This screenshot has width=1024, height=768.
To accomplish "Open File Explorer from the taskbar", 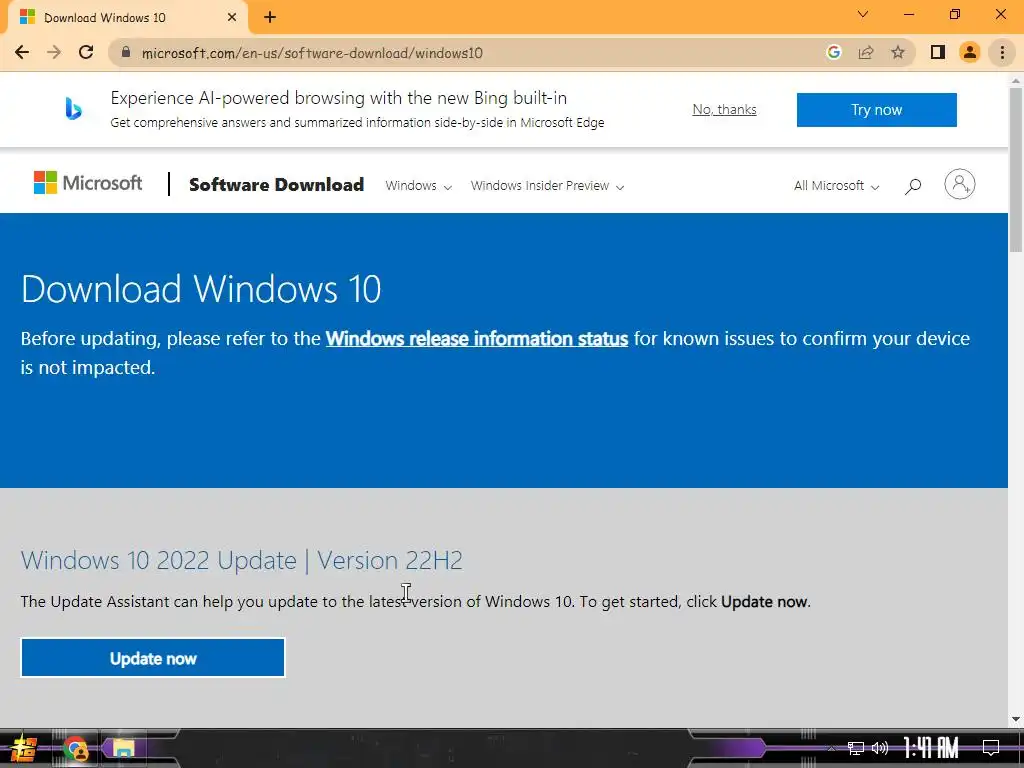I will [124, 748].
